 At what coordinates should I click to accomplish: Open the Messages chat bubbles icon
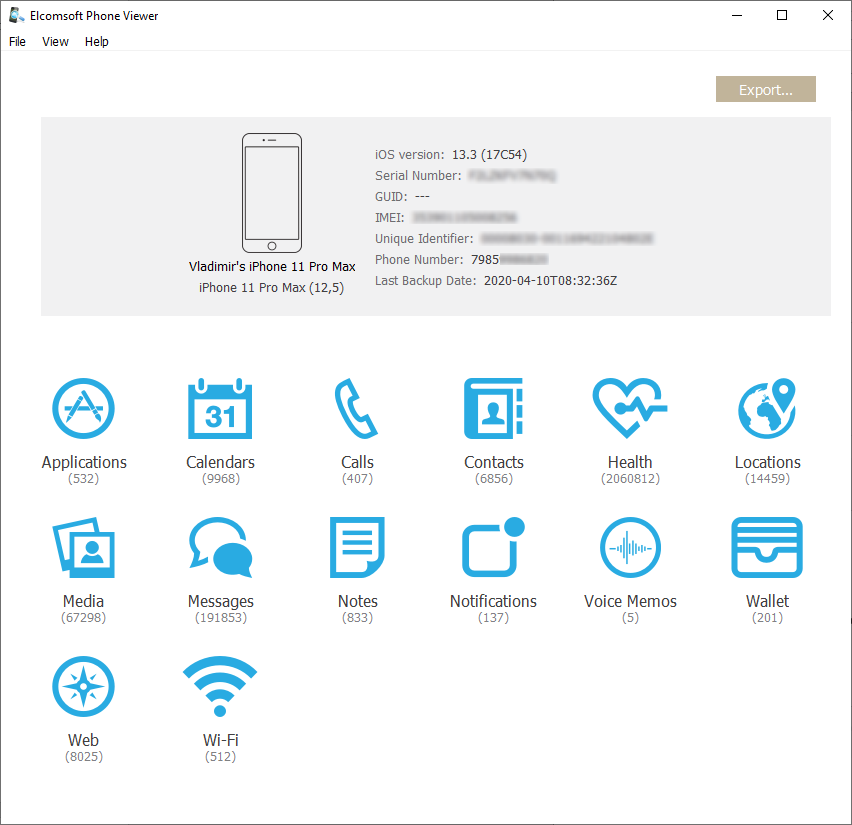coord(220,548)
